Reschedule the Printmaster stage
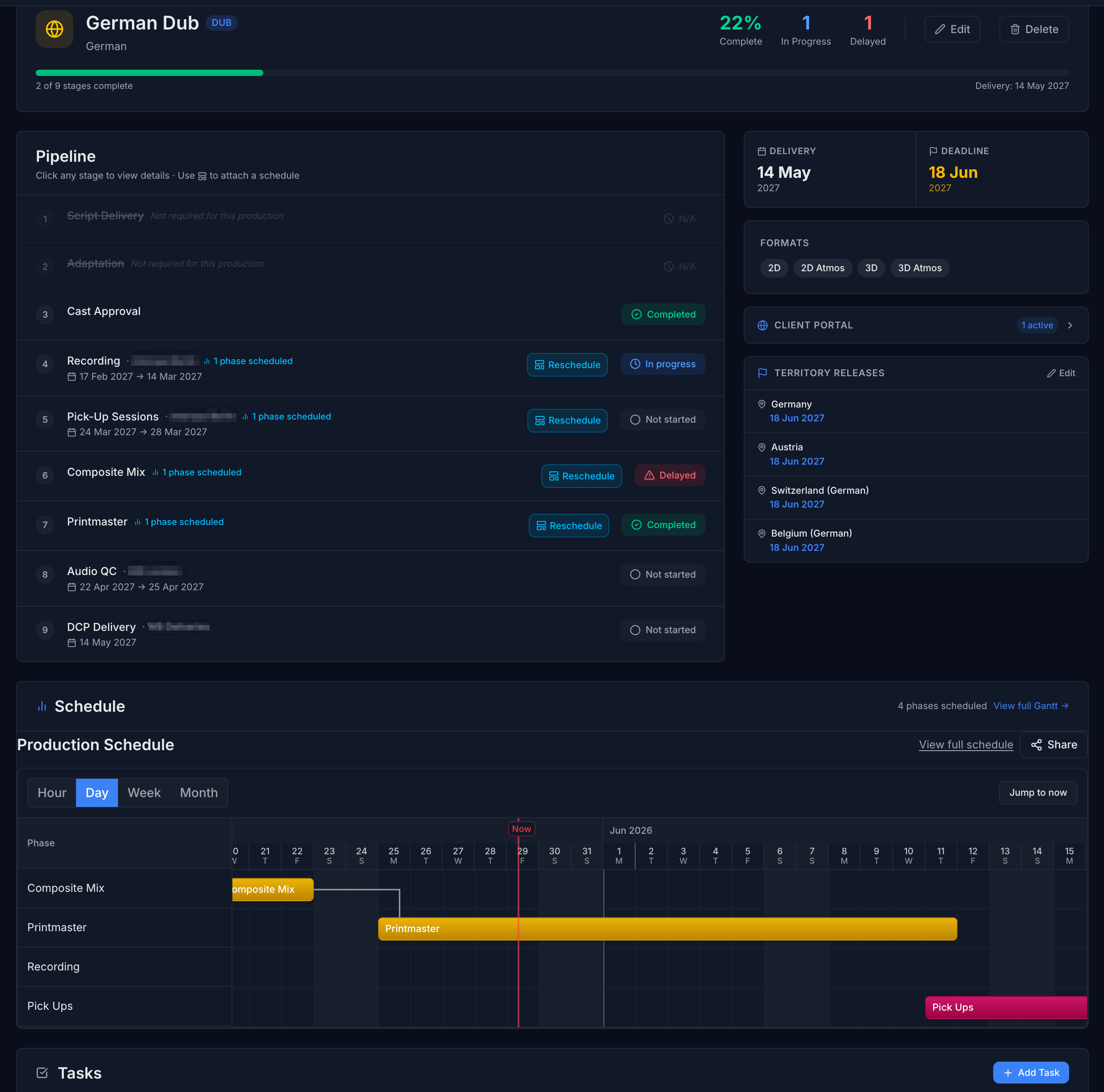Screen dimensions: 1104x1092 pos(569,525)
